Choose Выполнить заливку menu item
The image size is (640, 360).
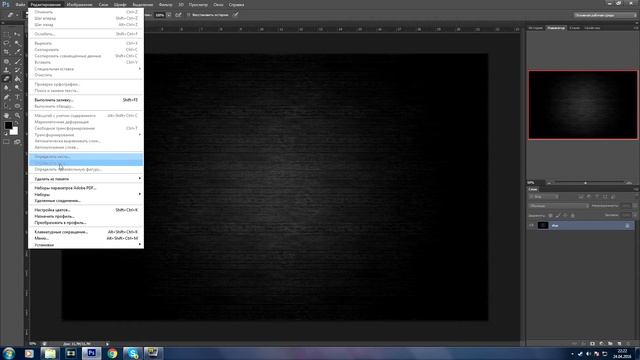pyautogui.click(x=86, y=100)
